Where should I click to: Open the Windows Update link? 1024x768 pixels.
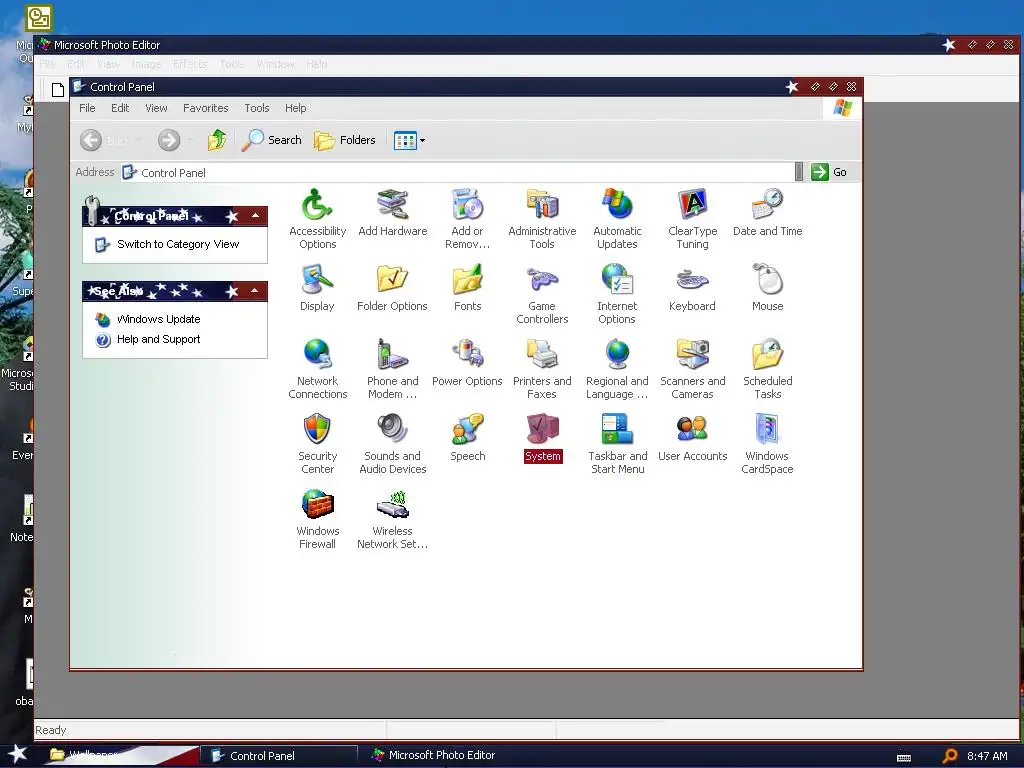158,319
